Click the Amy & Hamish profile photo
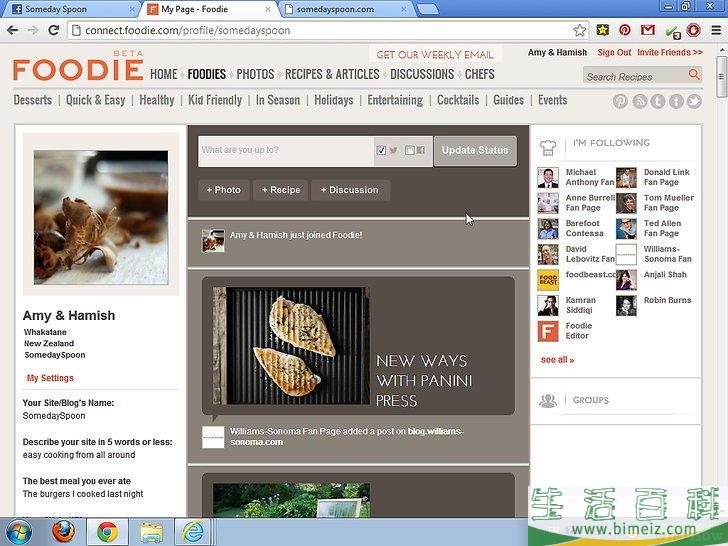 click(x=101, y=217)
